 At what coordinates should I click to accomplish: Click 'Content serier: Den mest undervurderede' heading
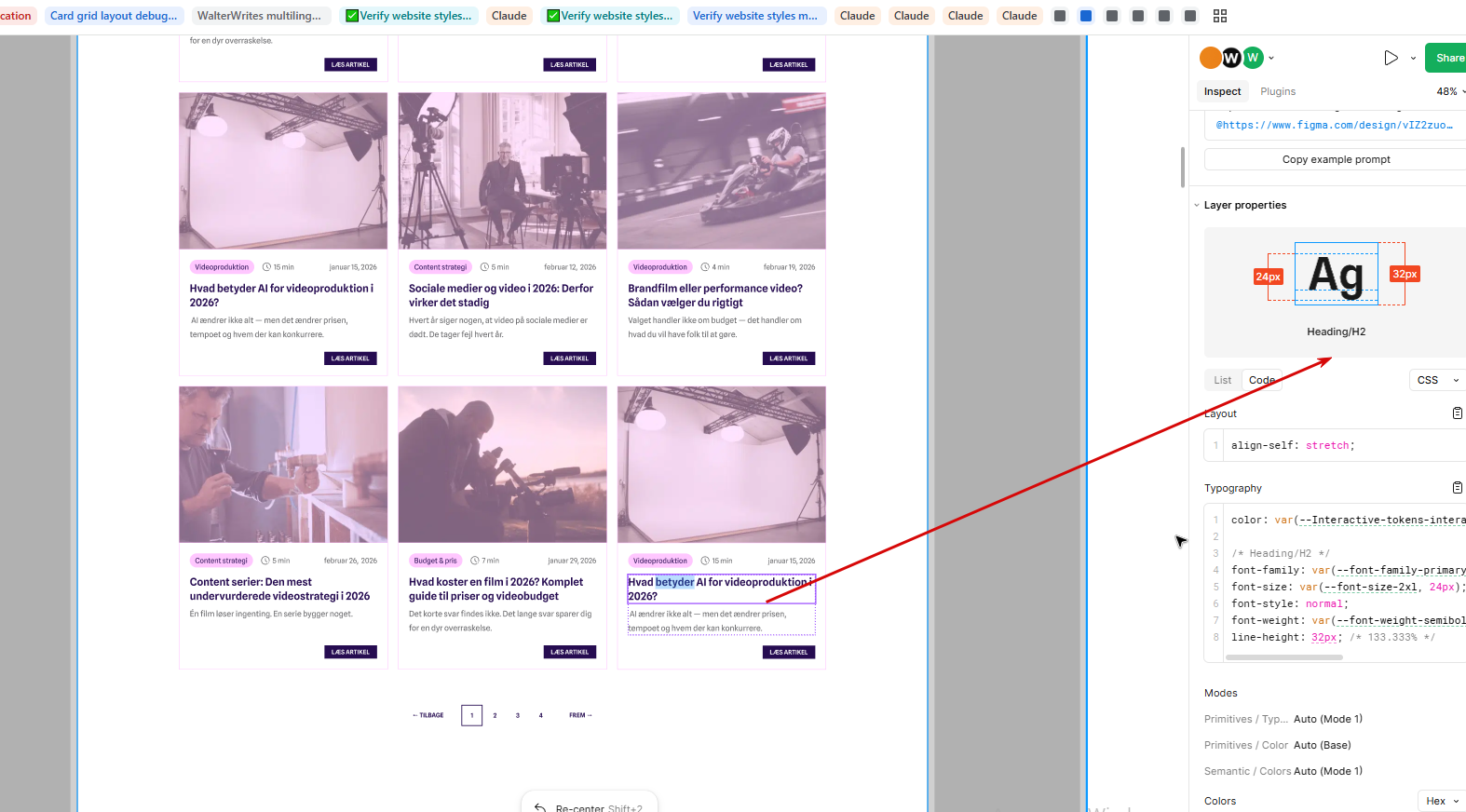click(279, 589)
